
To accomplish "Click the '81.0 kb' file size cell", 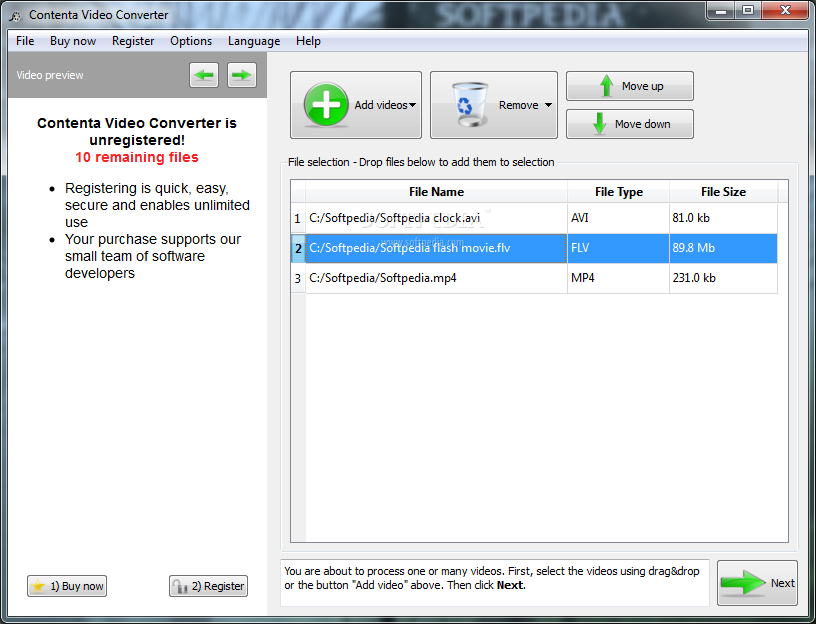I will point(723,218).
